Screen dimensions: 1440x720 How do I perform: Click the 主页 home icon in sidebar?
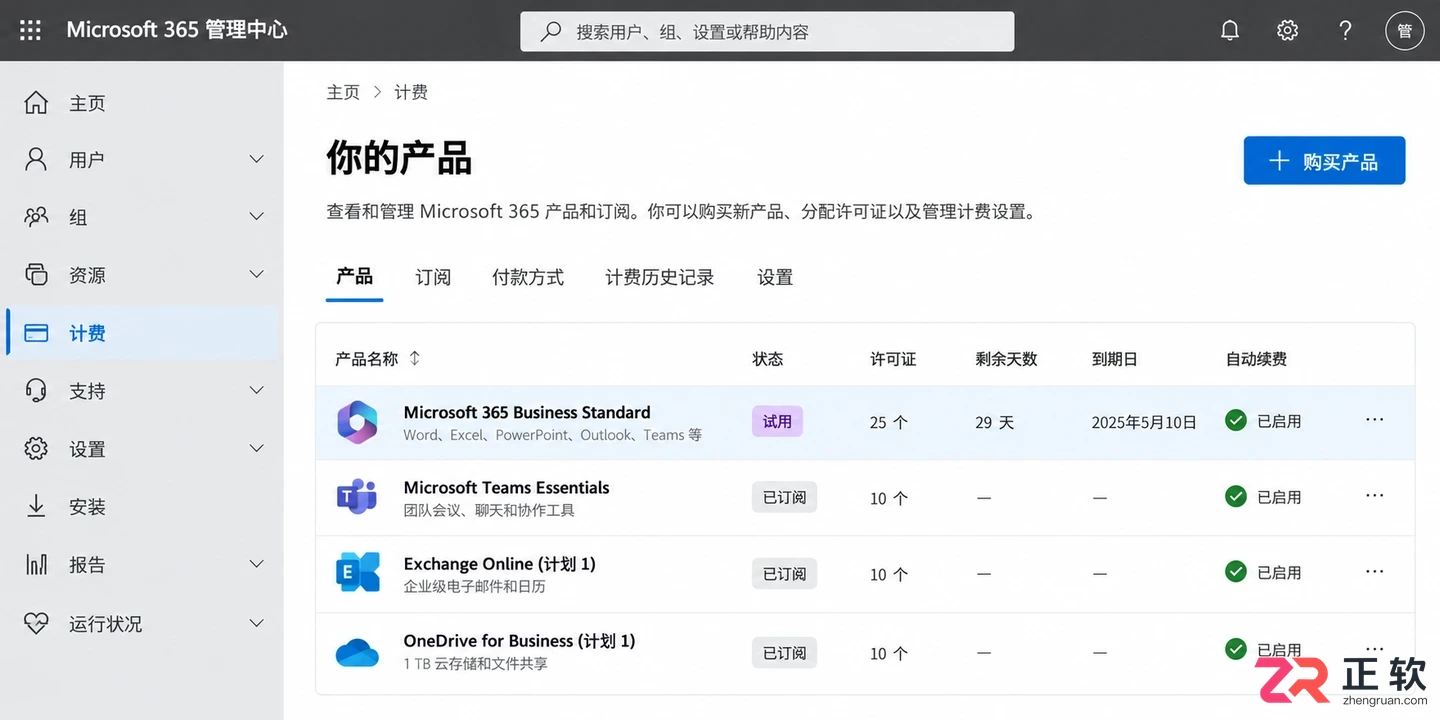pyautogui.click(x=36, y=102)
